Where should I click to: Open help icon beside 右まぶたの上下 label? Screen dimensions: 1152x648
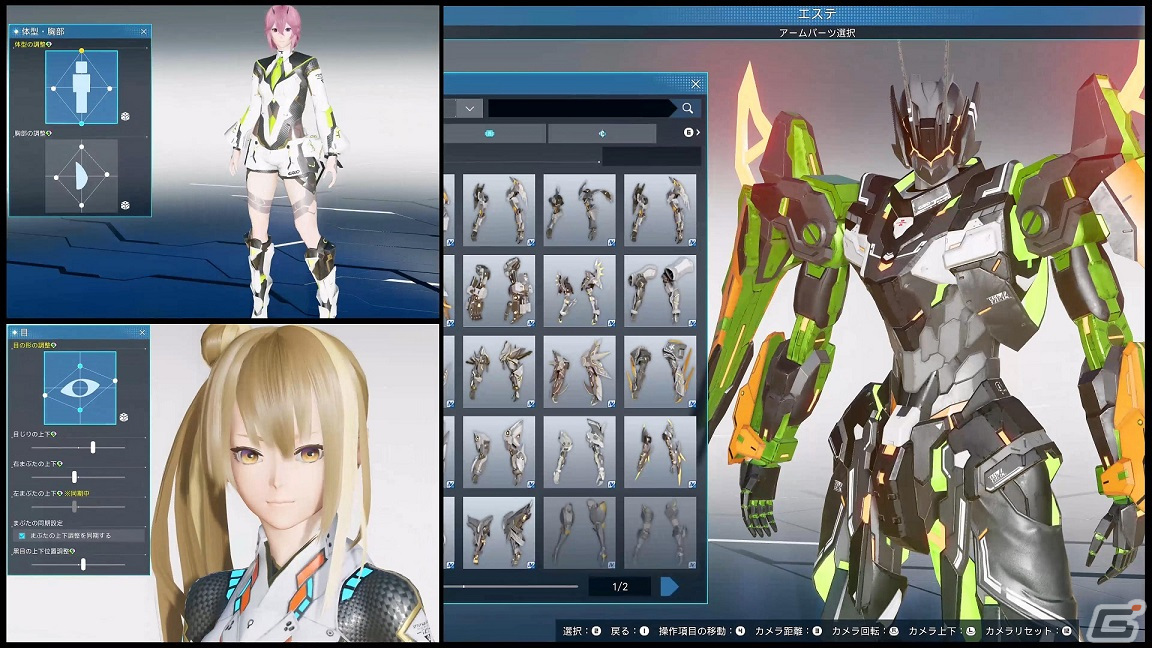pyautogui.click(x=60, y=464)
